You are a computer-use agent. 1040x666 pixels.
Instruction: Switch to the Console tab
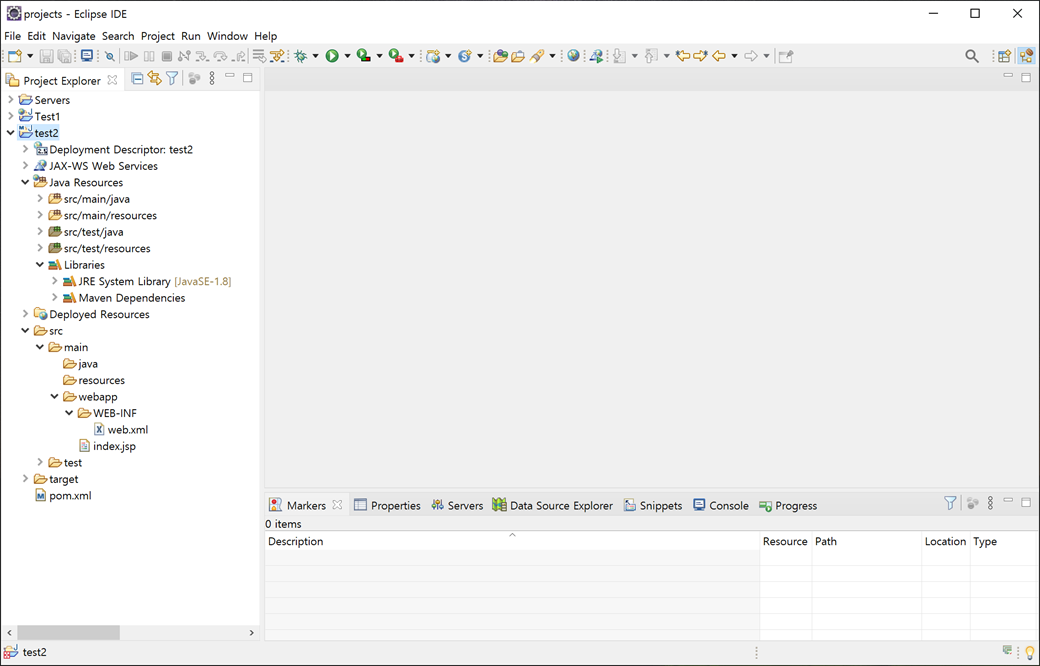click(x=720, y=505)
